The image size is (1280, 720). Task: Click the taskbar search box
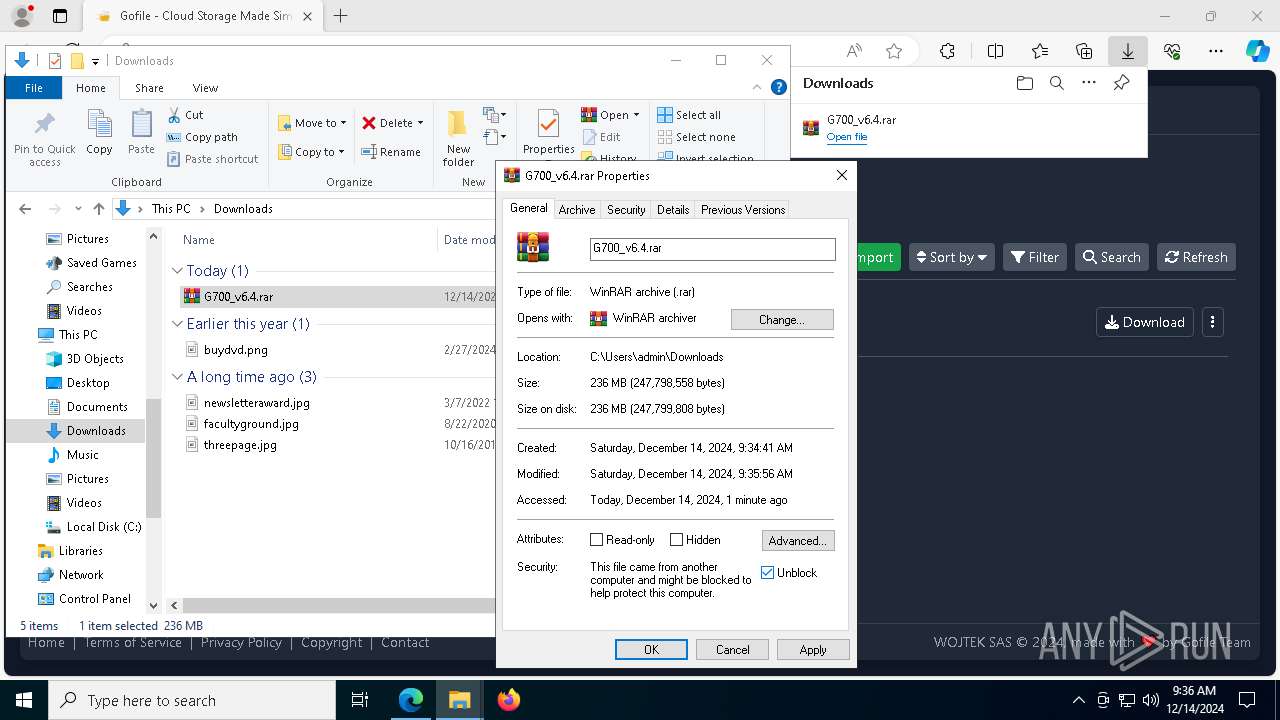[x=192, y=700]
